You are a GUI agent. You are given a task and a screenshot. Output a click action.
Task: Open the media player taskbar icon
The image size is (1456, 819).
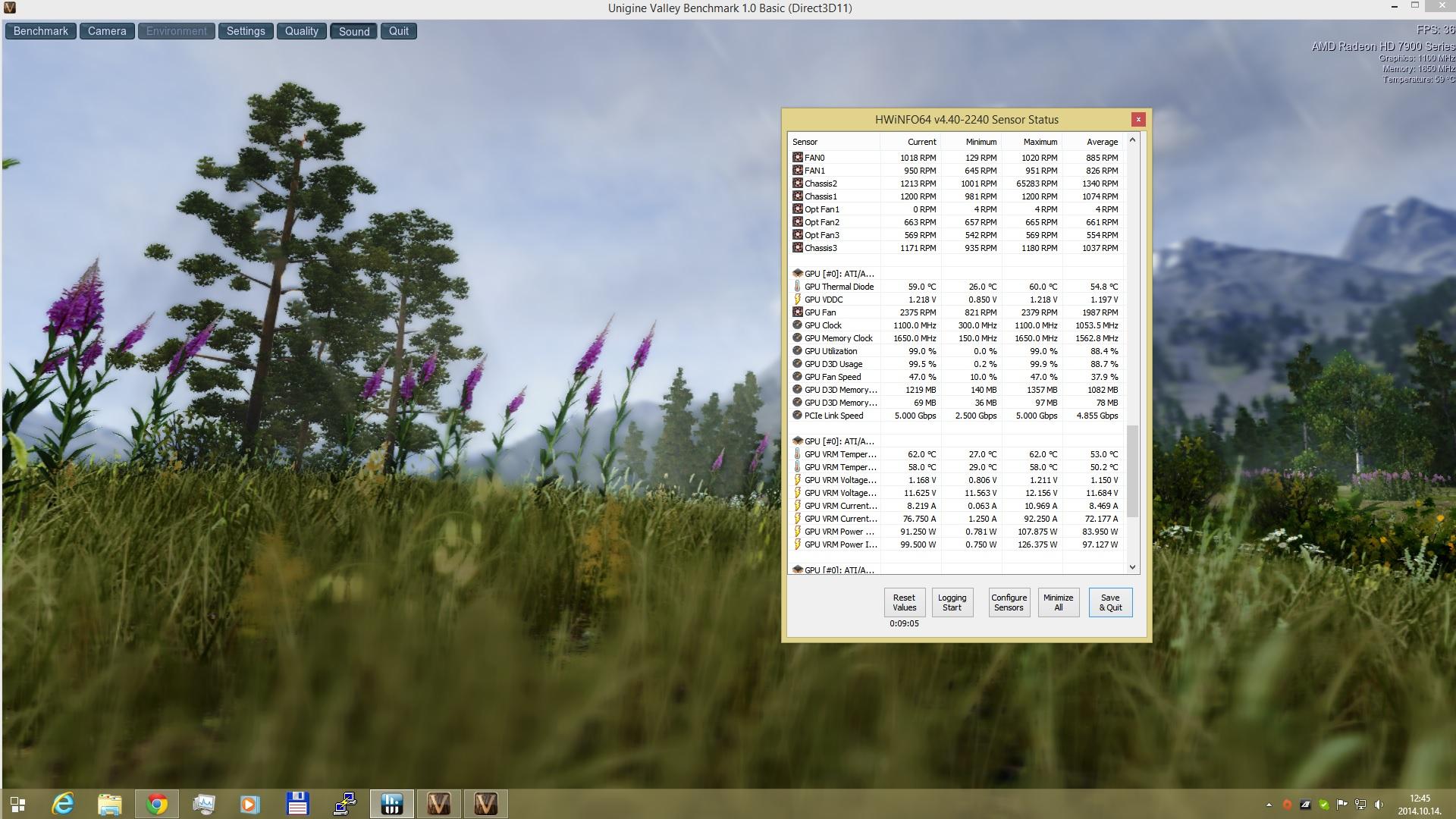click(249, 804)
